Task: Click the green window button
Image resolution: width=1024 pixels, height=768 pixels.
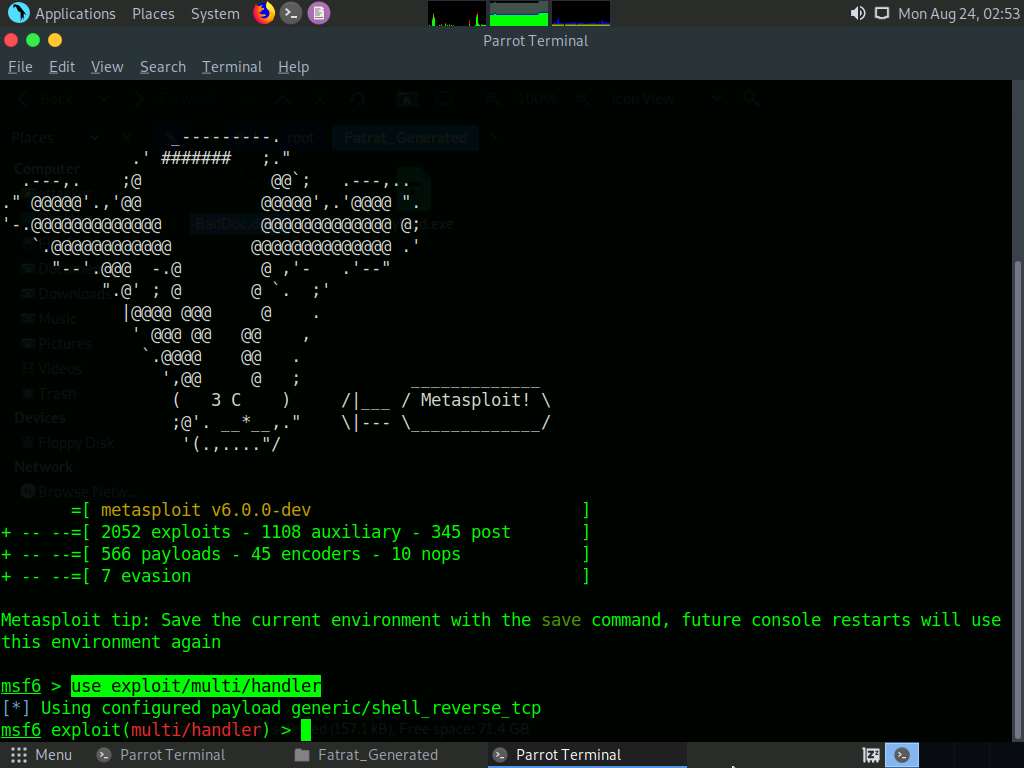Action: [x=33, y=40]
